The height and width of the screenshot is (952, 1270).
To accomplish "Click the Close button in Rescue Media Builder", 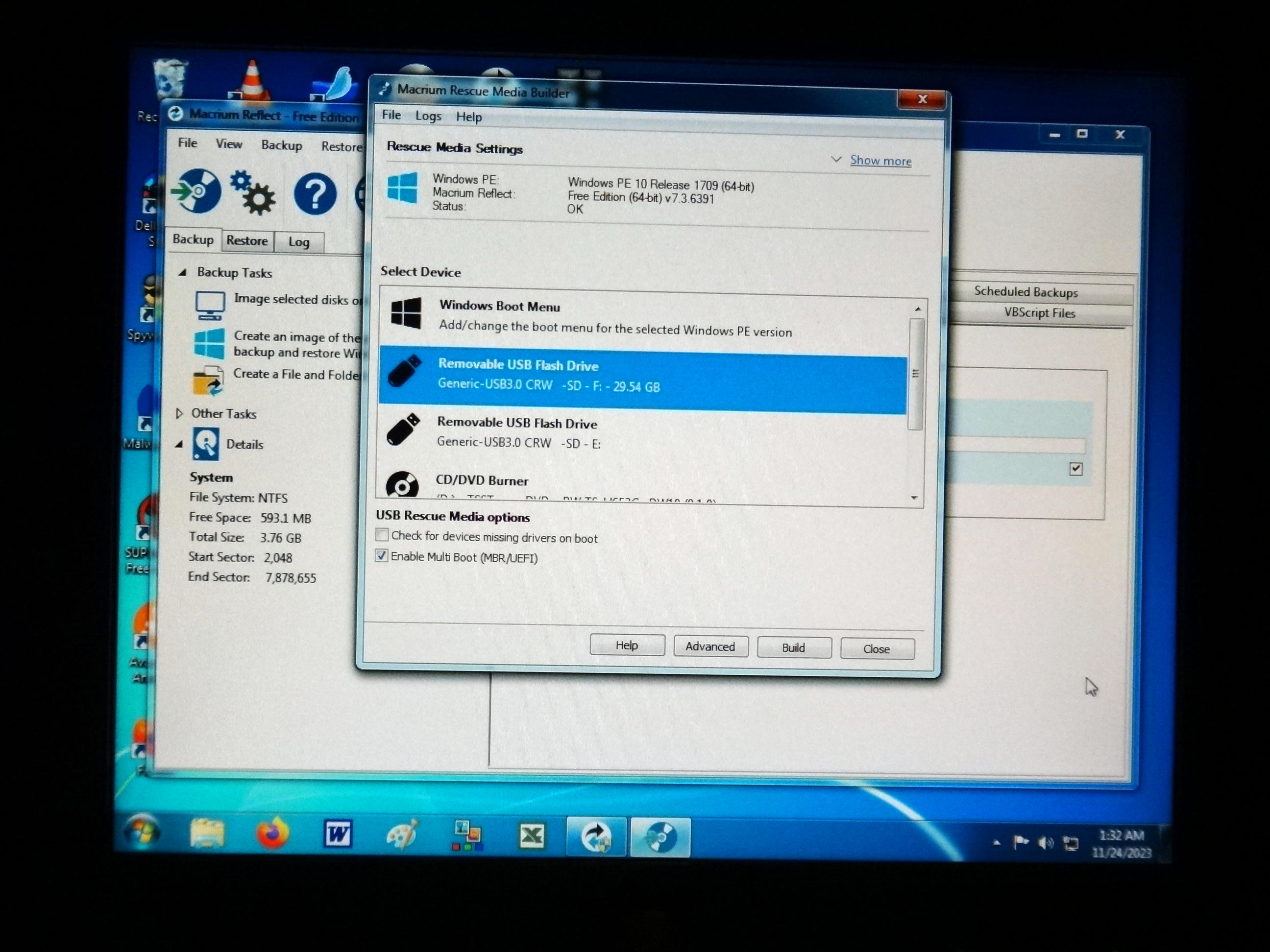I will [x=877, y=649].
